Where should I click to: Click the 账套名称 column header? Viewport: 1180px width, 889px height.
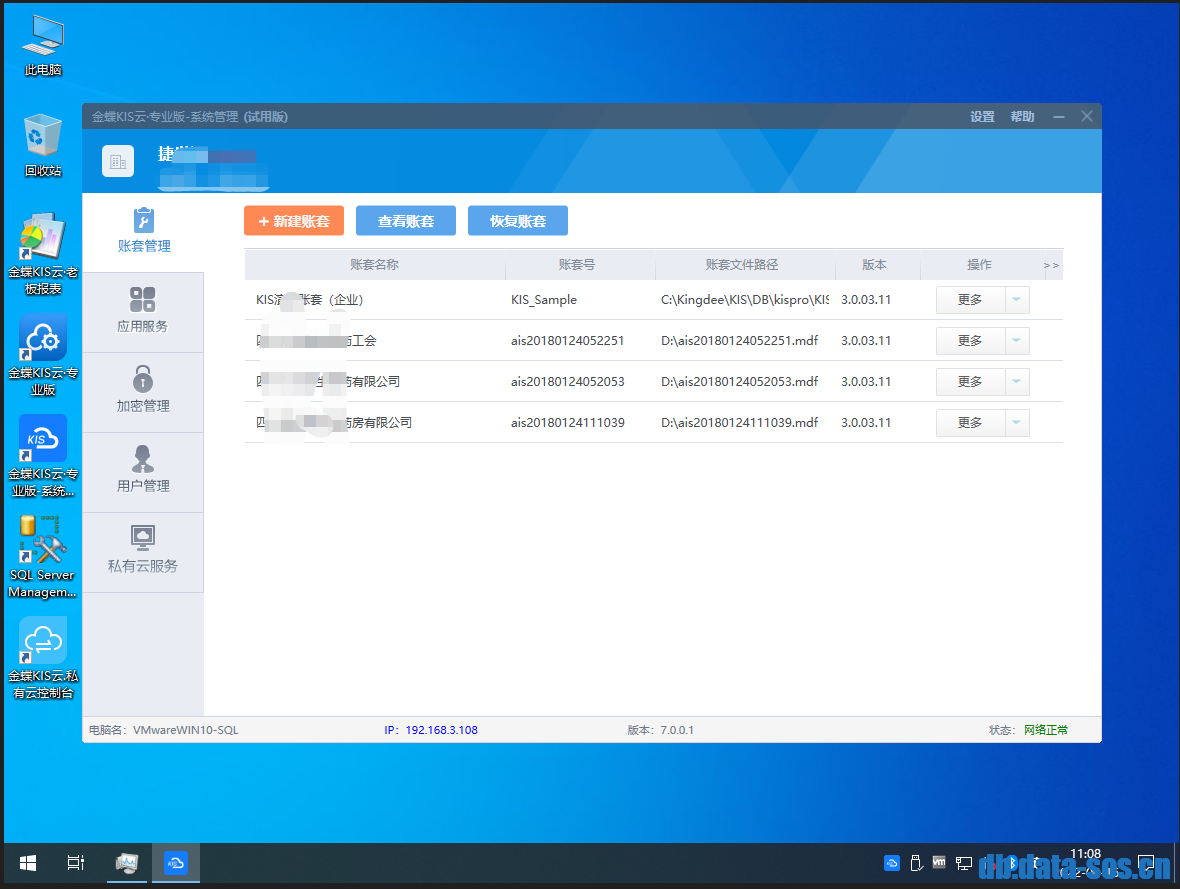[374, 264]
